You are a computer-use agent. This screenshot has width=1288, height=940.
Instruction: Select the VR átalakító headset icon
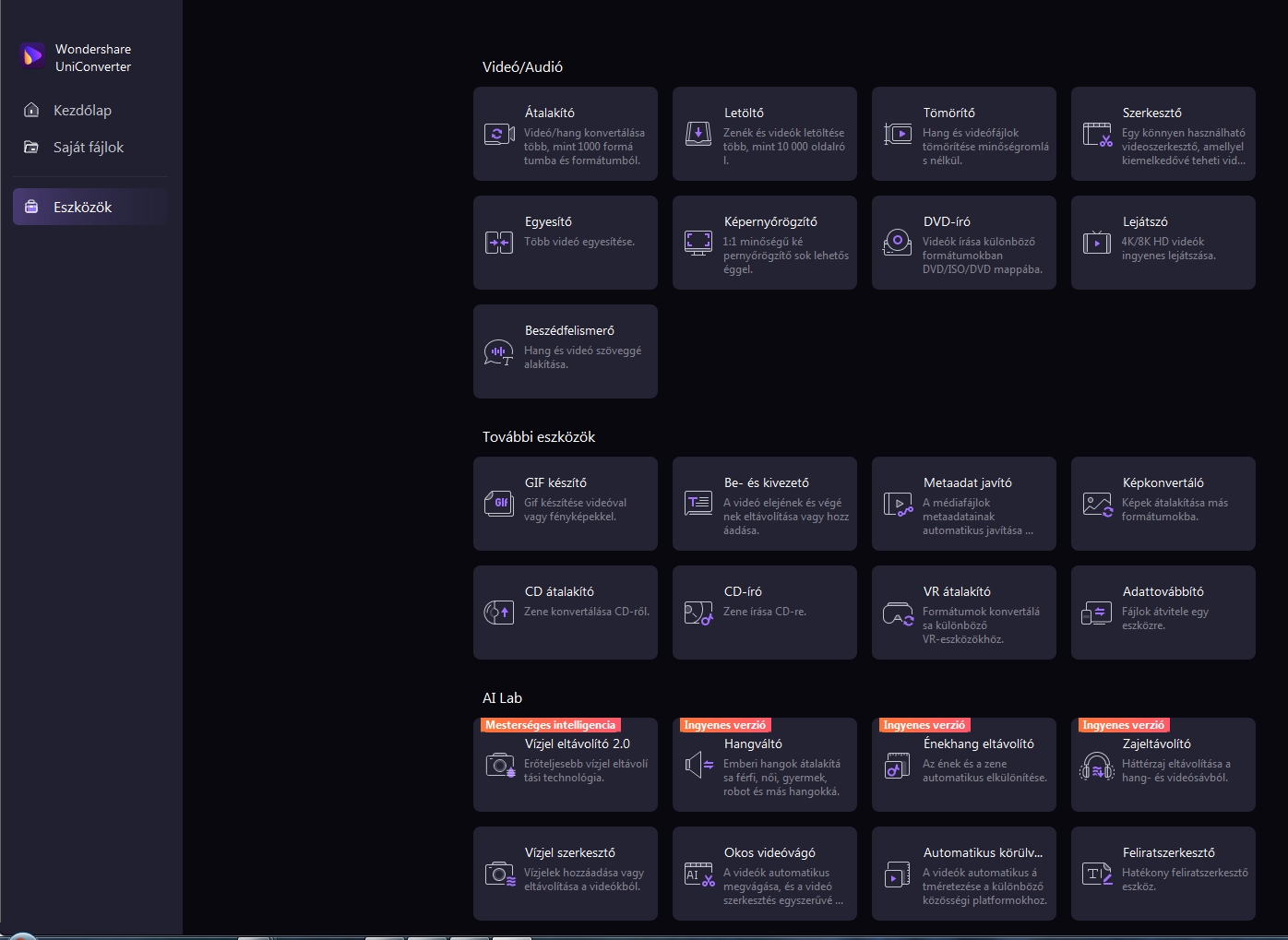[x=898, y=613]
